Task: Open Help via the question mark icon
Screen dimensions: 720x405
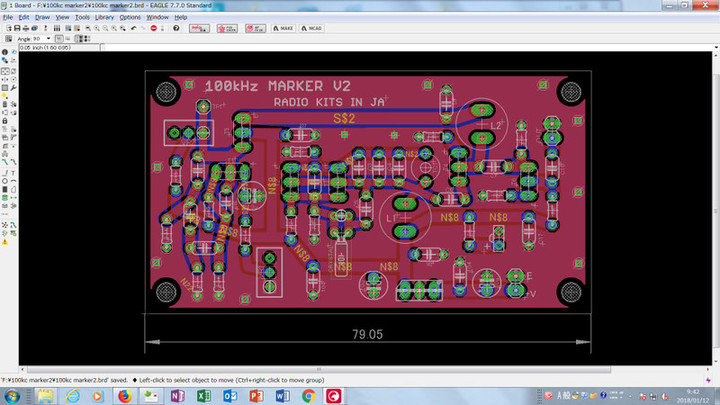Action: [x=176, y=28]
